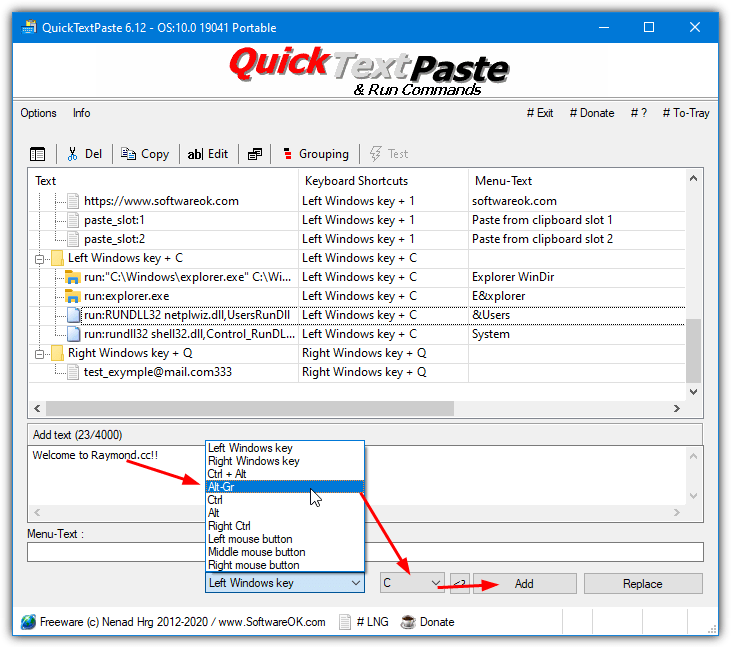Click the file icon of run:RUNDLL32 netplwiz.dll
The width and height of the screenshot is (731, 647).
click(x=73, y=316)
